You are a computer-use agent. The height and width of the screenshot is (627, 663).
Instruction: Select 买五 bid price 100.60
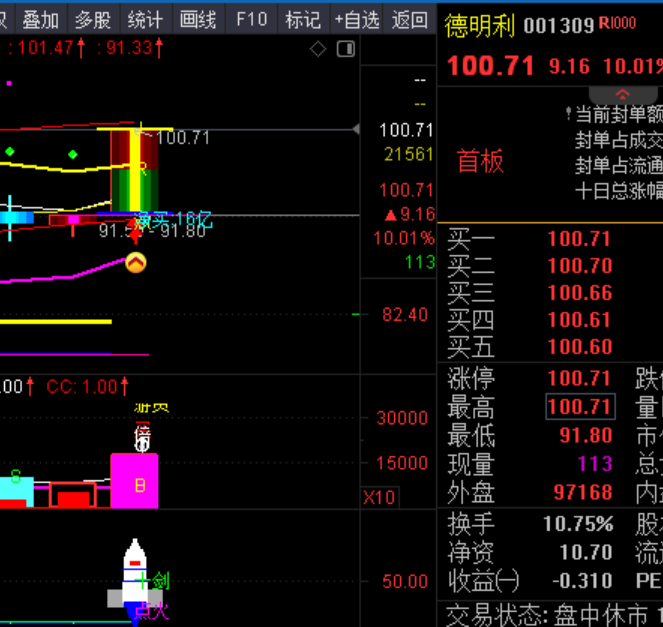[580, 347]
